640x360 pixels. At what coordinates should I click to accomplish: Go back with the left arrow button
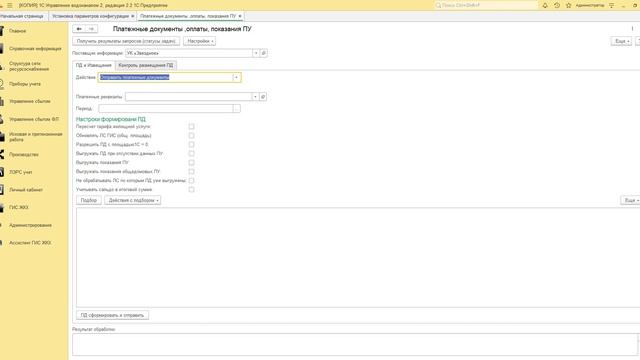pos(79,29)
